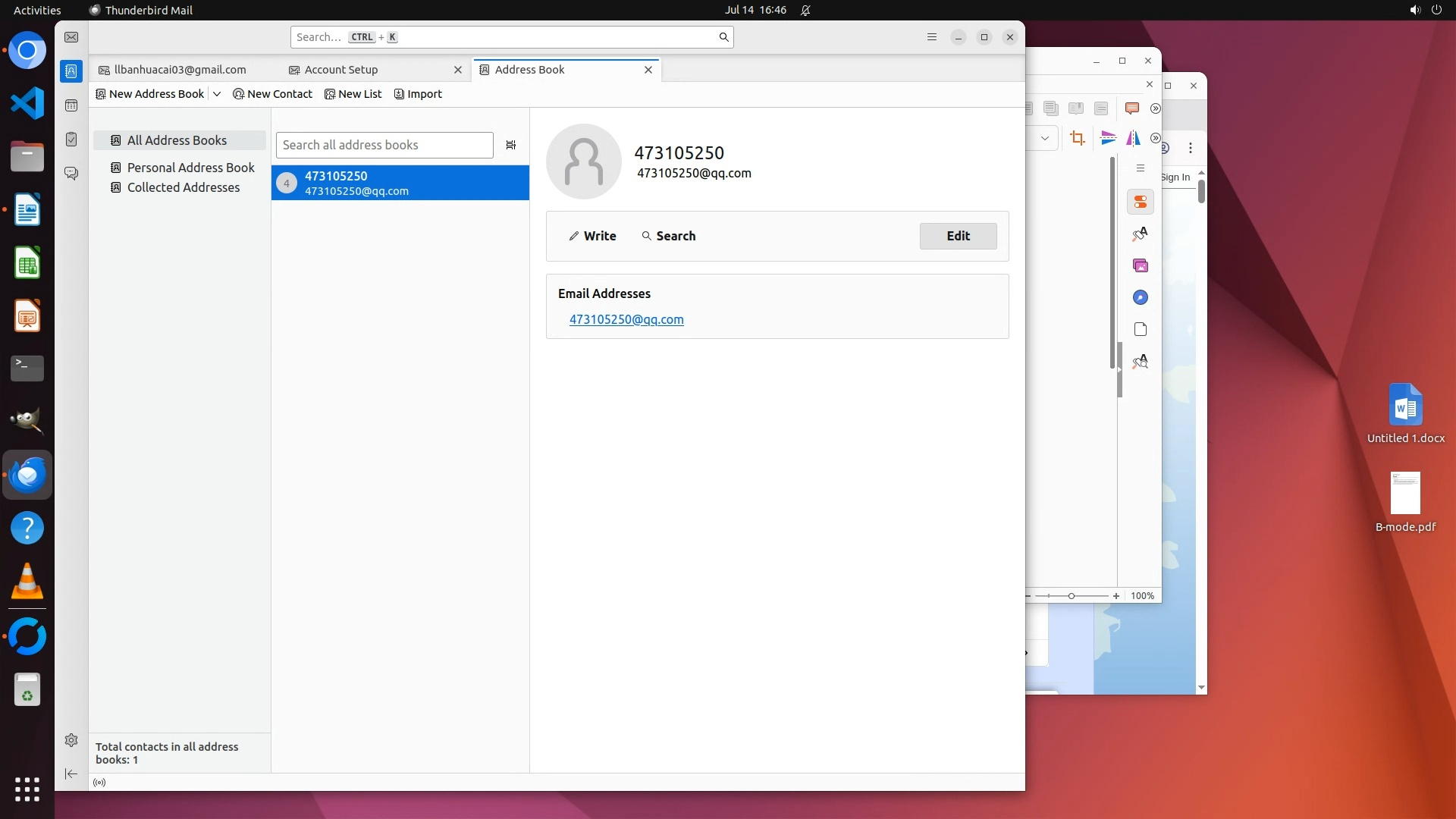The image size is (1456, 819).
Task: Expand toolbar overflow chevron in background window
Action: pos(1155,108)
